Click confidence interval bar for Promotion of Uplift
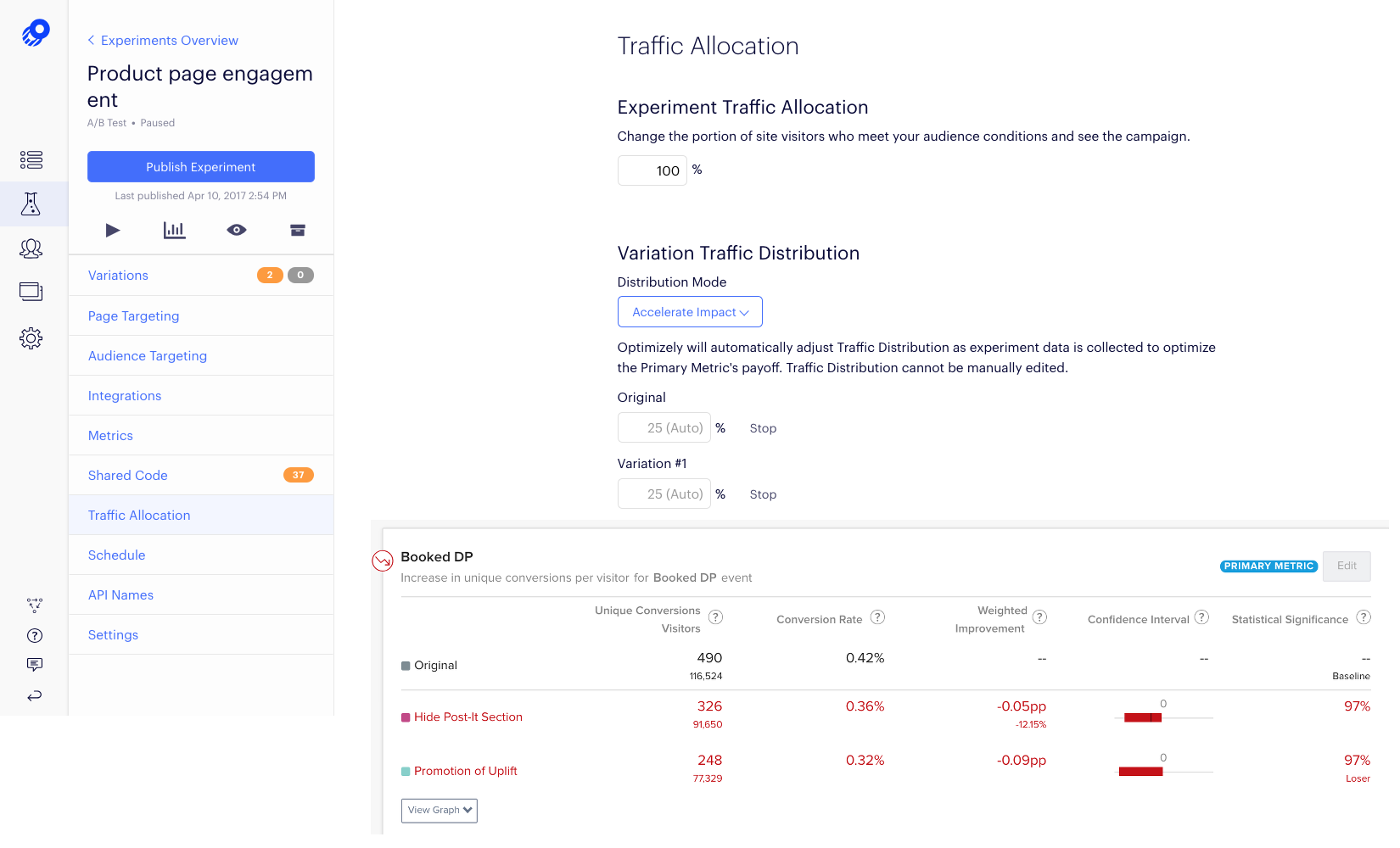1400x848 pixels. tap(1140, 772)
